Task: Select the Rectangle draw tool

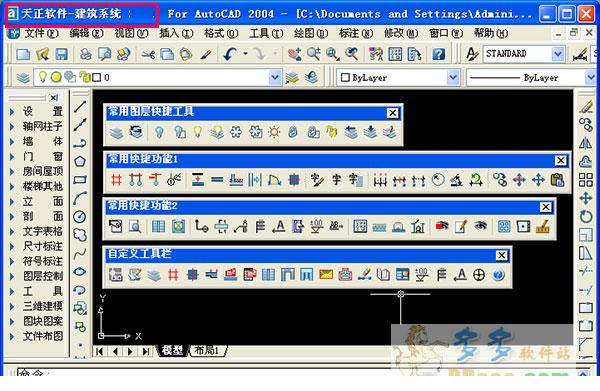Action: [80, 179]
